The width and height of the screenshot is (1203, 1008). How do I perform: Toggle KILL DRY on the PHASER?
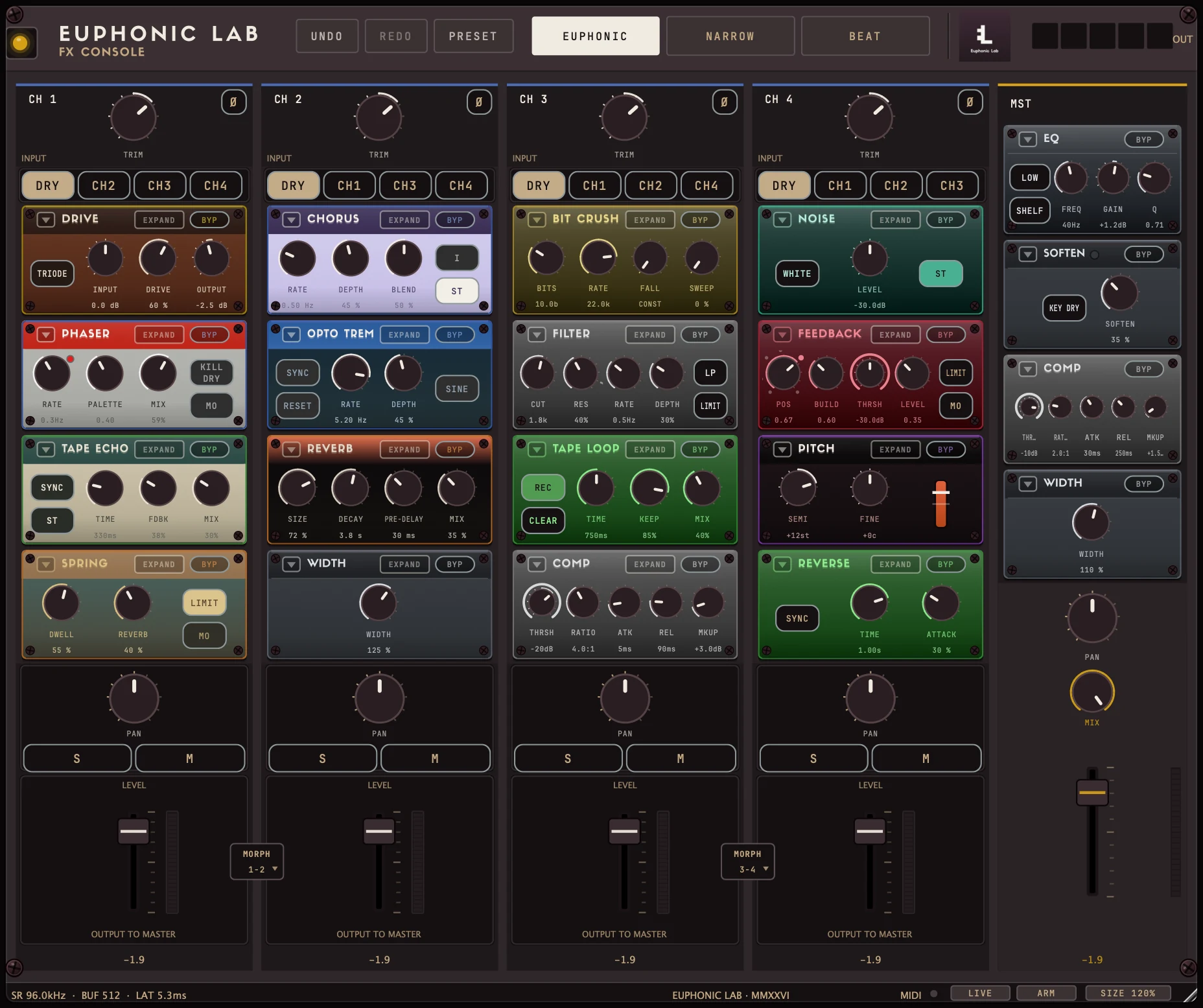coord(211,373)
